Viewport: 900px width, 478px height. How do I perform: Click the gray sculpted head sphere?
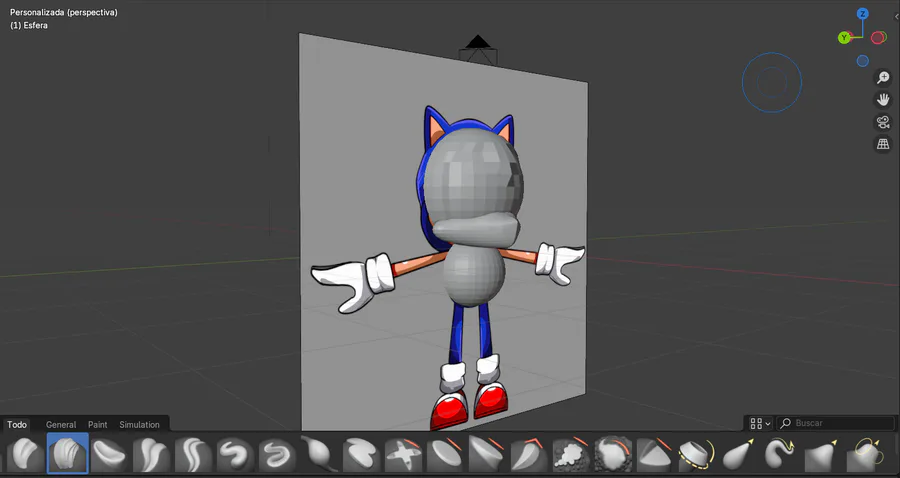(474, 174)
